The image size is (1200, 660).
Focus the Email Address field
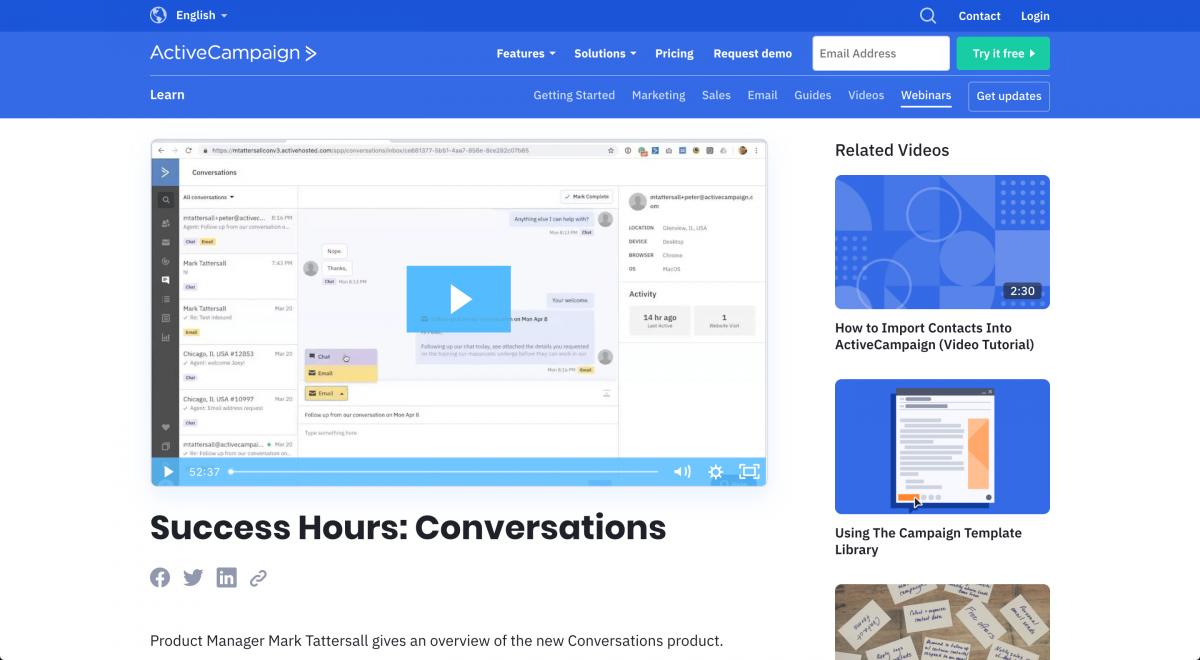pos(881,54)
